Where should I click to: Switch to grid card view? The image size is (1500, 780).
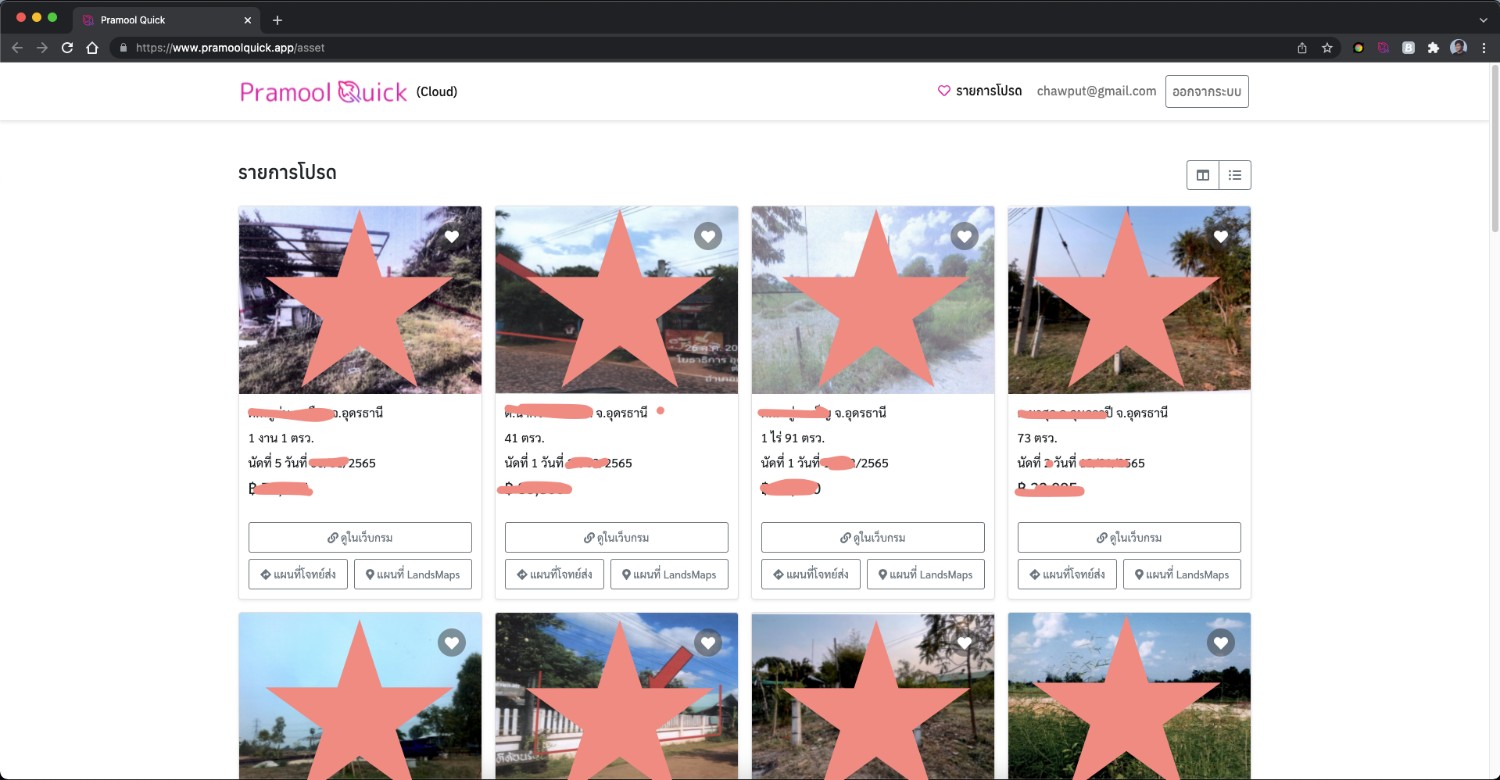coord(1203,175)
